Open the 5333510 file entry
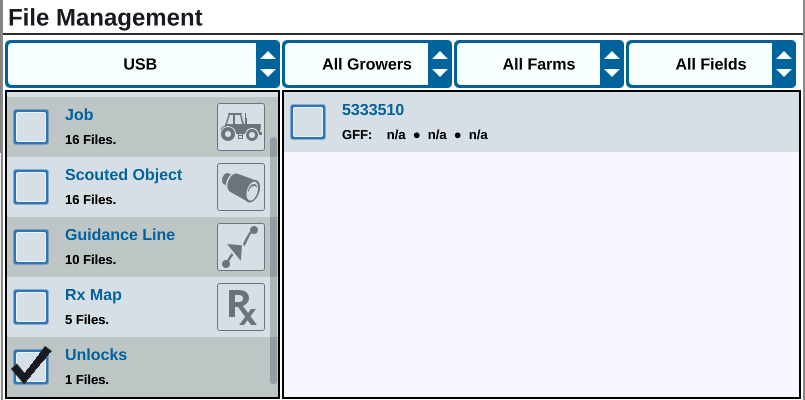This screenshot has height=400, width=805. [x=373, y=110]
